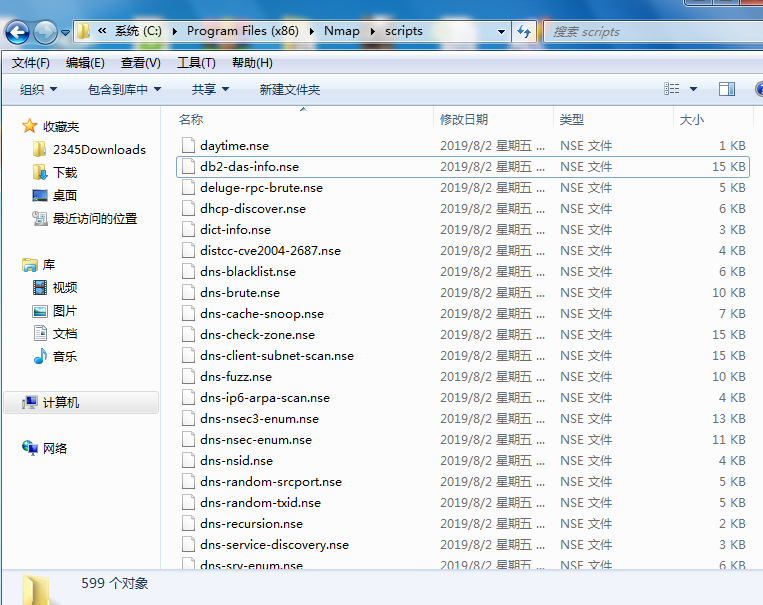Viewport: 763px width, 605px height.
Task: Open the 文档 library
Action: coord(65,333)
